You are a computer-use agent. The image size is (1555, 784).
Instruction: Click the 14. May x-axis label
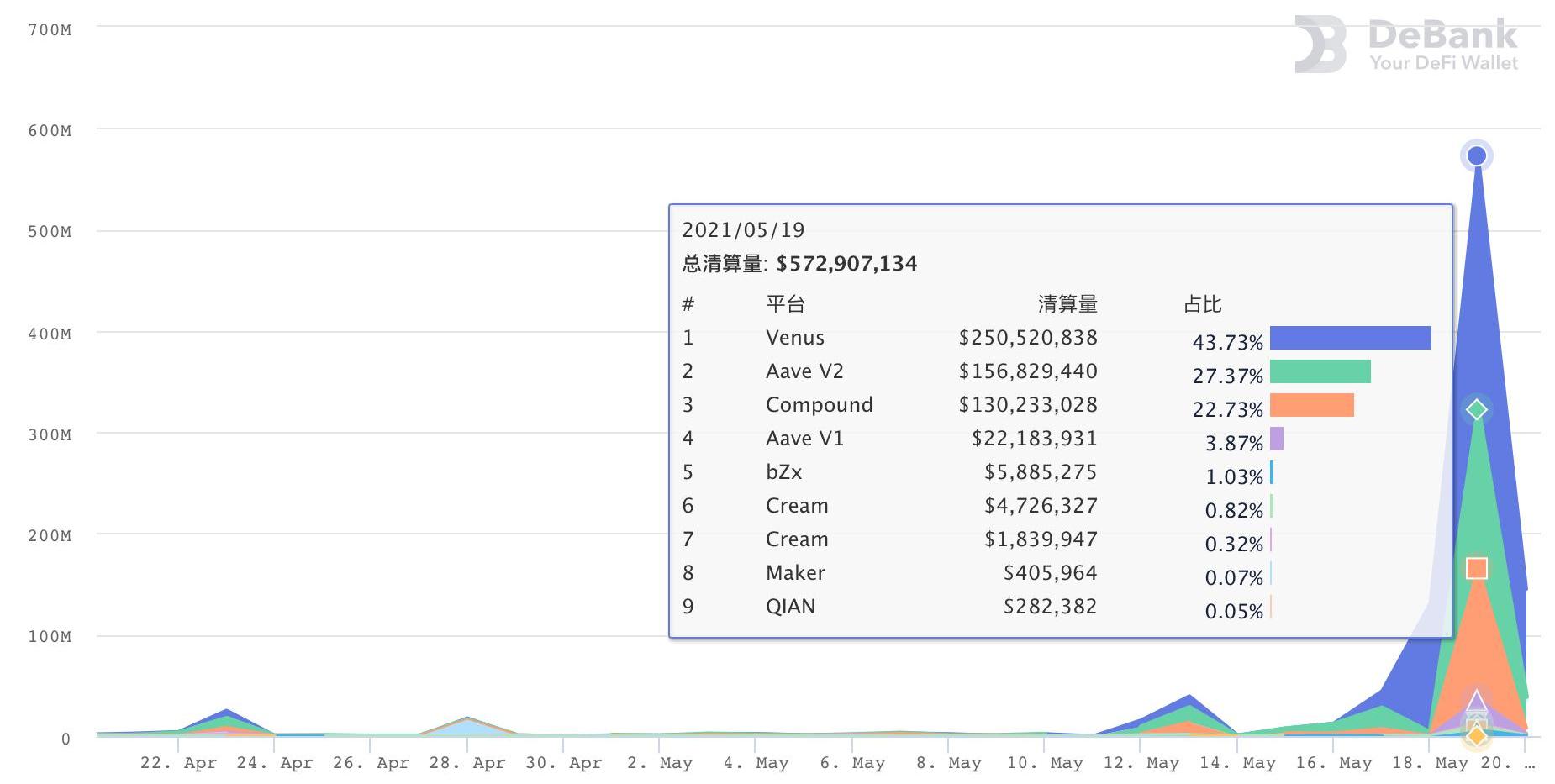pos(1237,763)
